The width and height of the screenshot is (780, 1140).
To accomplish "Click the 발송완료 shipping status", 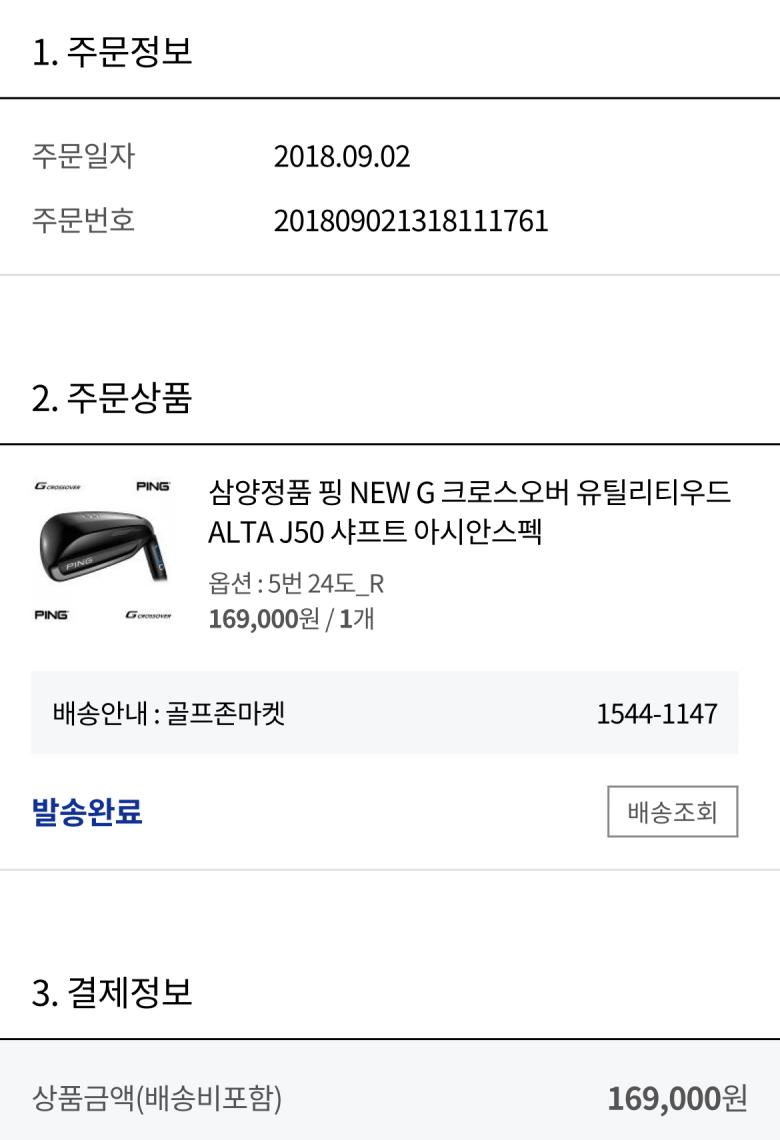I will coord(87,811).
